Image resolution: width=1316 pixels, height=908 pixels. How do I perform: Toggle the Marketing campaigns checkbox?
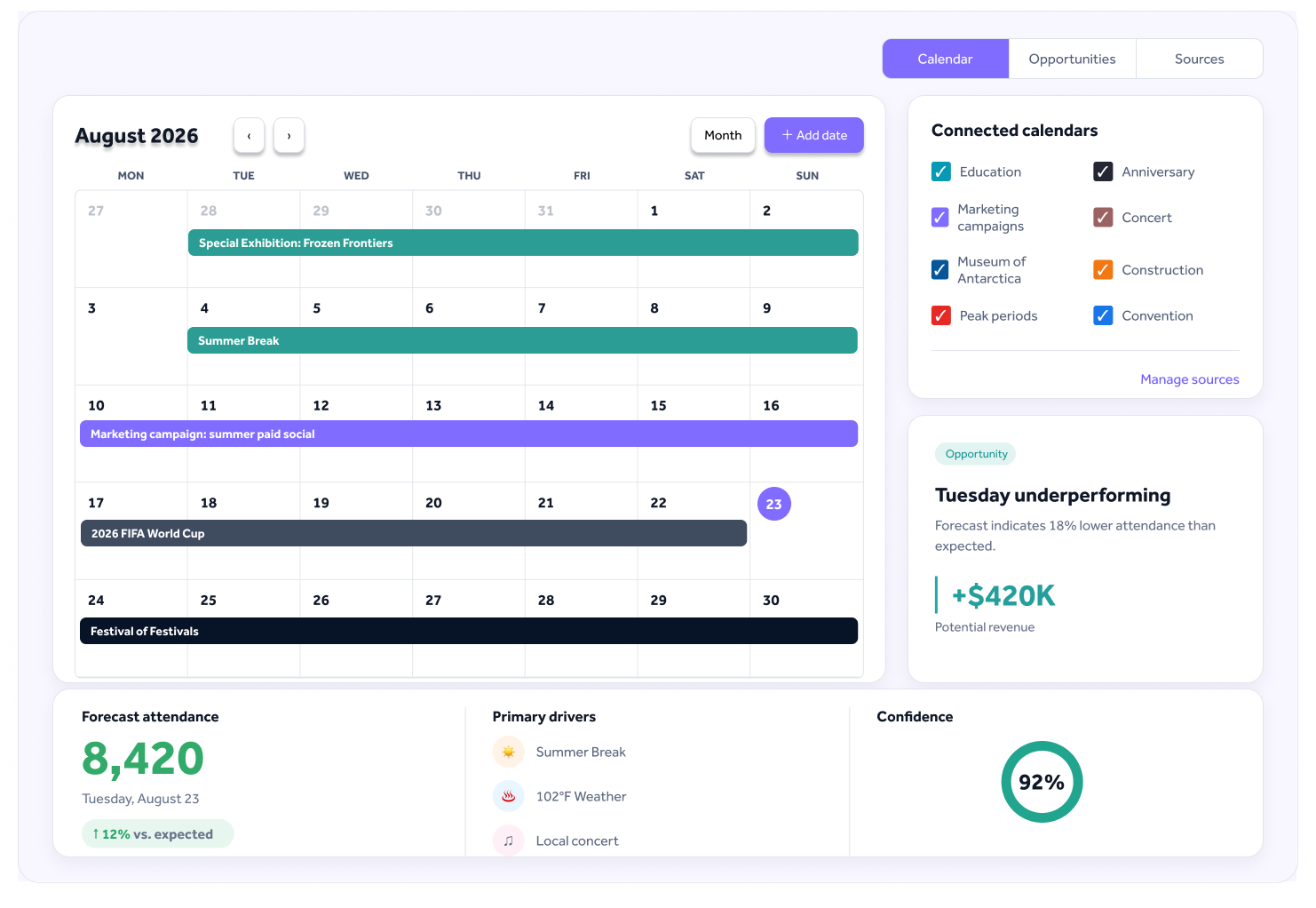pos(939,218)
